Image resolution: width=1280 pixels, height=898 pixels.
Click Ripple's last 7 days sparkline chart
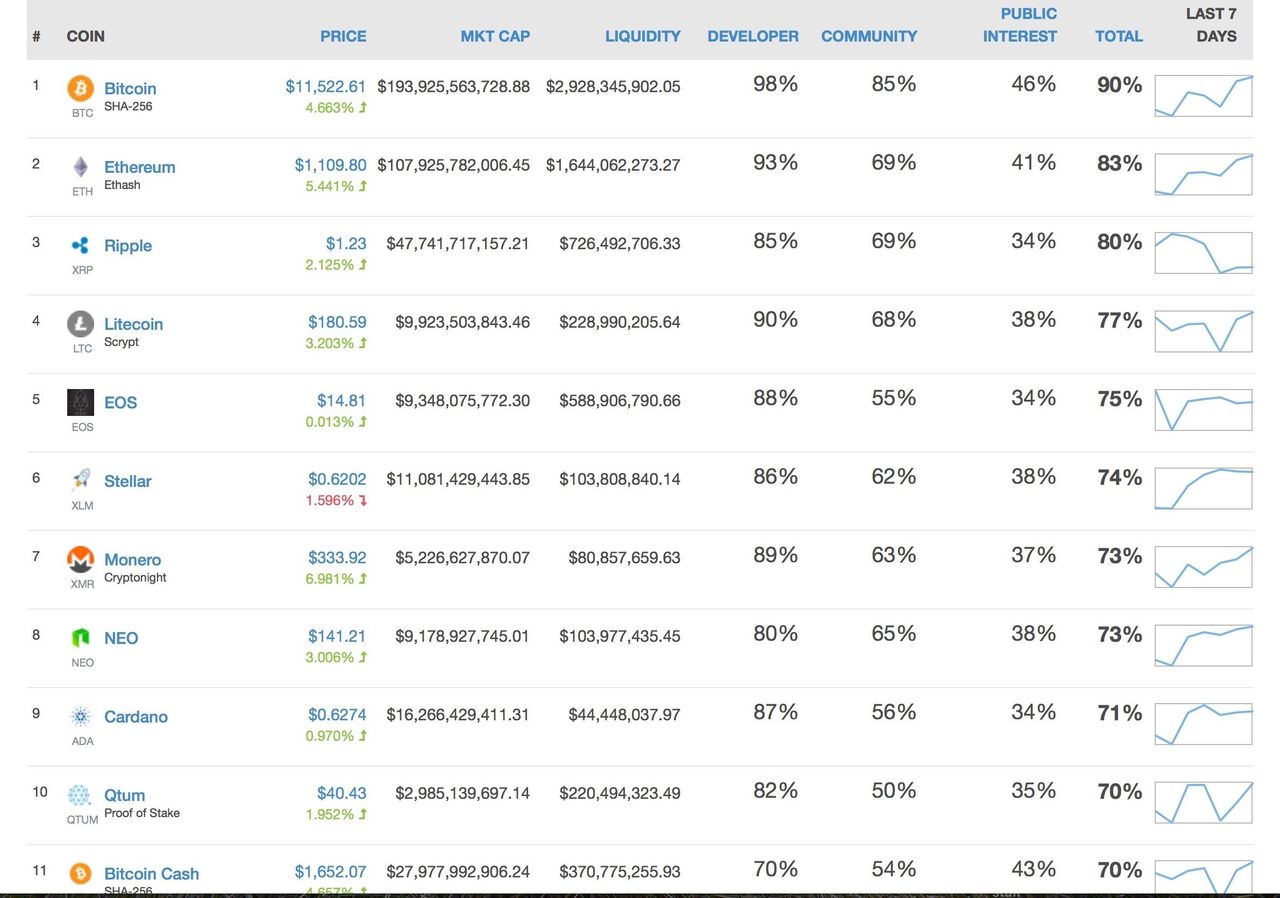1203,253
